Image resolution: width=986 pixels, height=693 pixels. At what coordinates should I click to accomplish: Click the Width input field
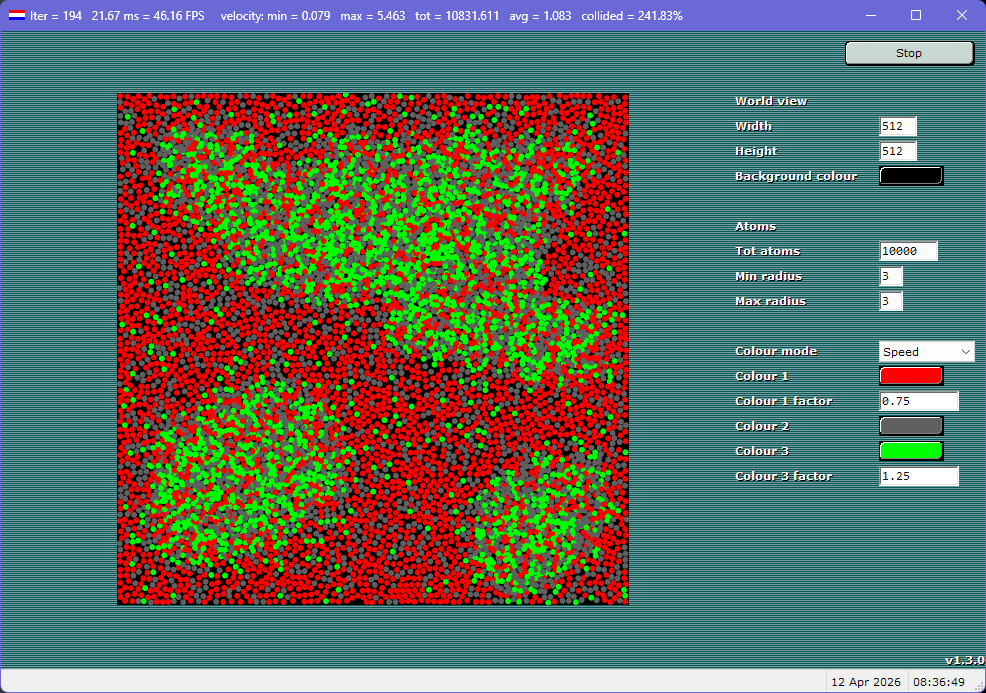897,126
